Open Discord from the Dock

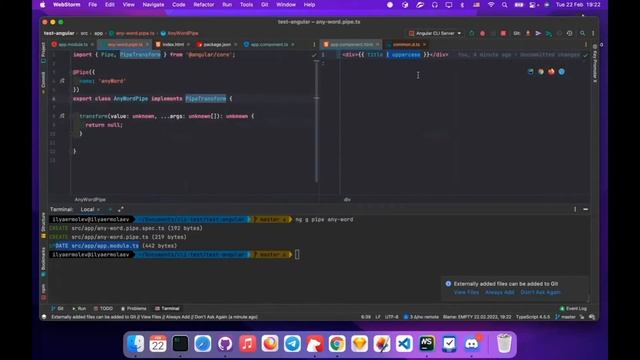pos(471,344)
